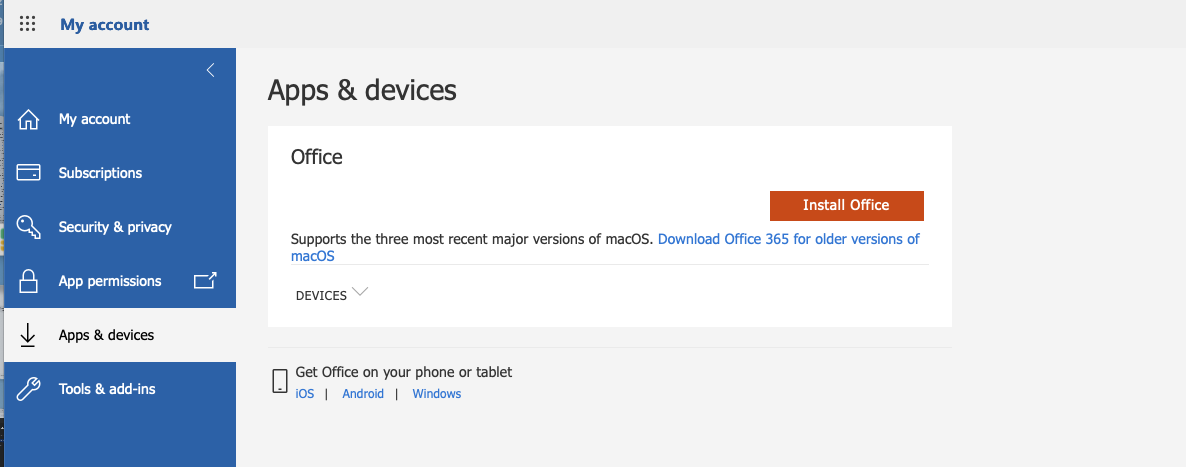
Task: Click the App permissions lock icon
Action: (29, 281)
